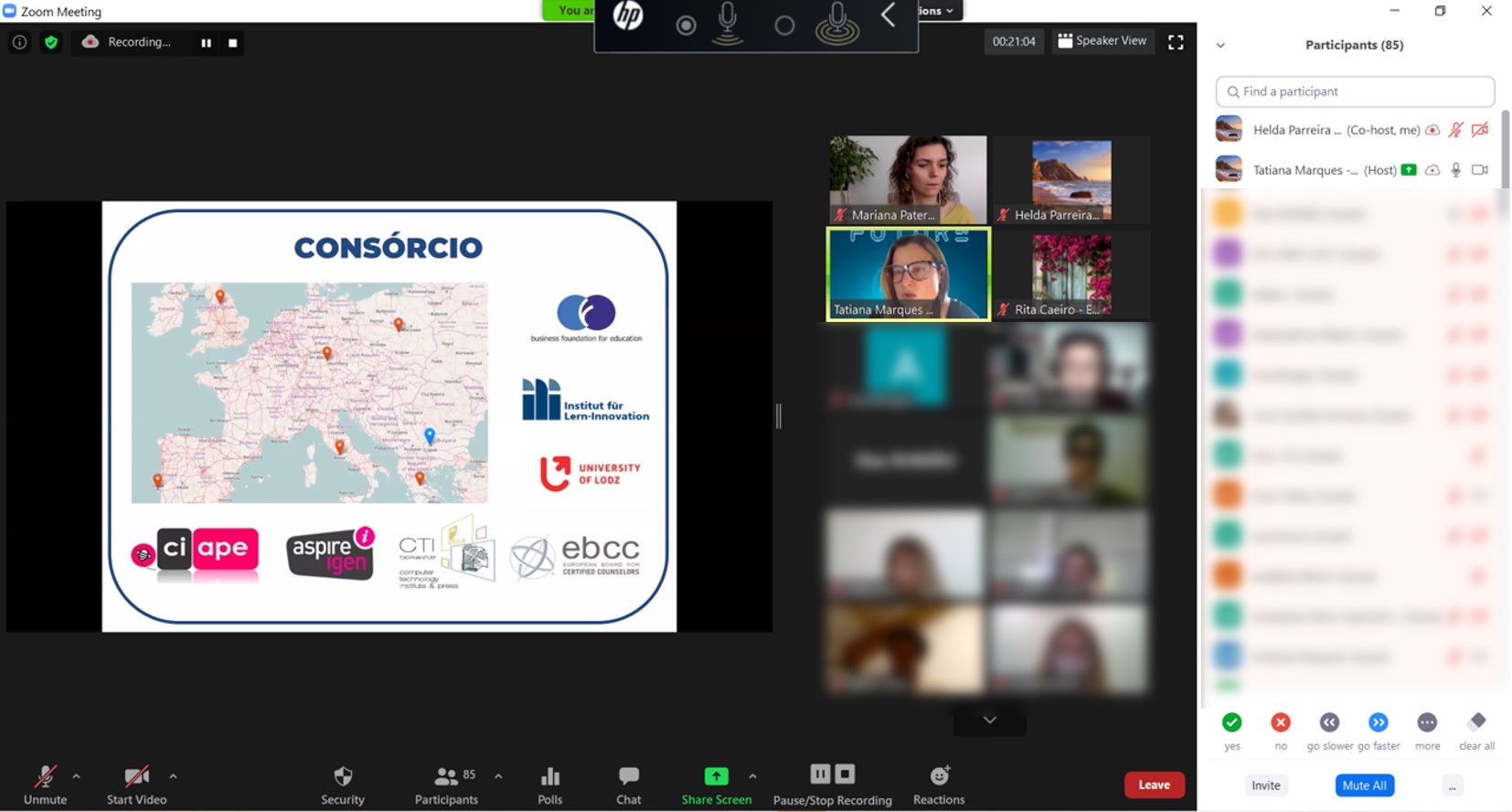Click the go slower feedback icon
1512x812 pixels.
1329,722
